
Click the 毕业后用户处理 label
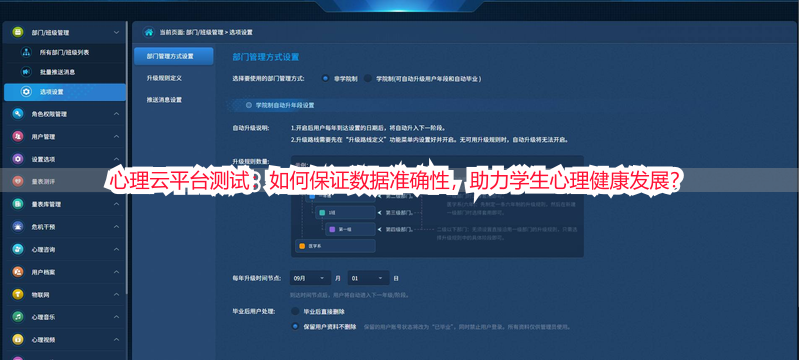(x=254, y=311)
